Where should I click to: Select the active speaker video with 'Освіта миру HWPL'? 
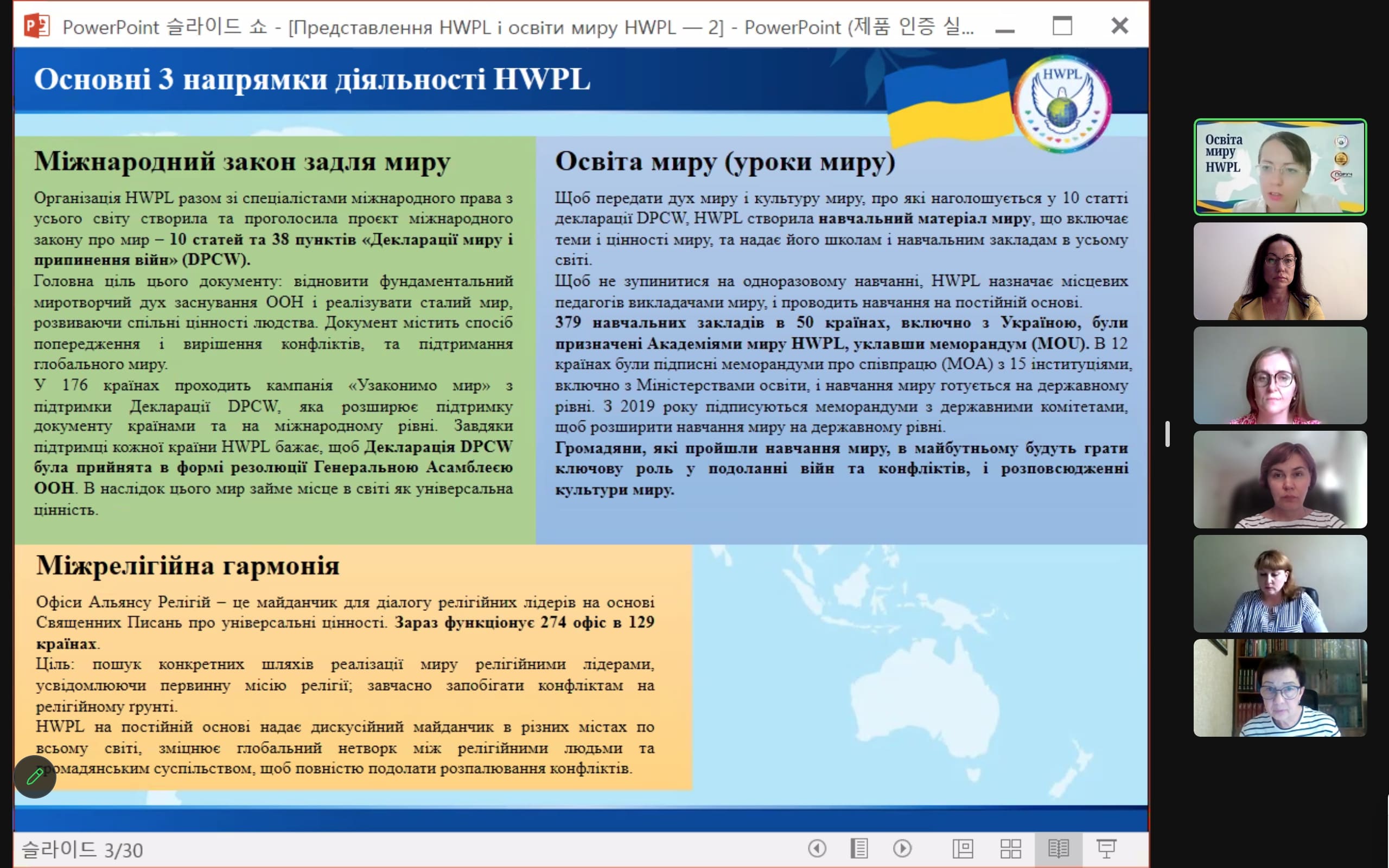click(x=1280, y=167)
